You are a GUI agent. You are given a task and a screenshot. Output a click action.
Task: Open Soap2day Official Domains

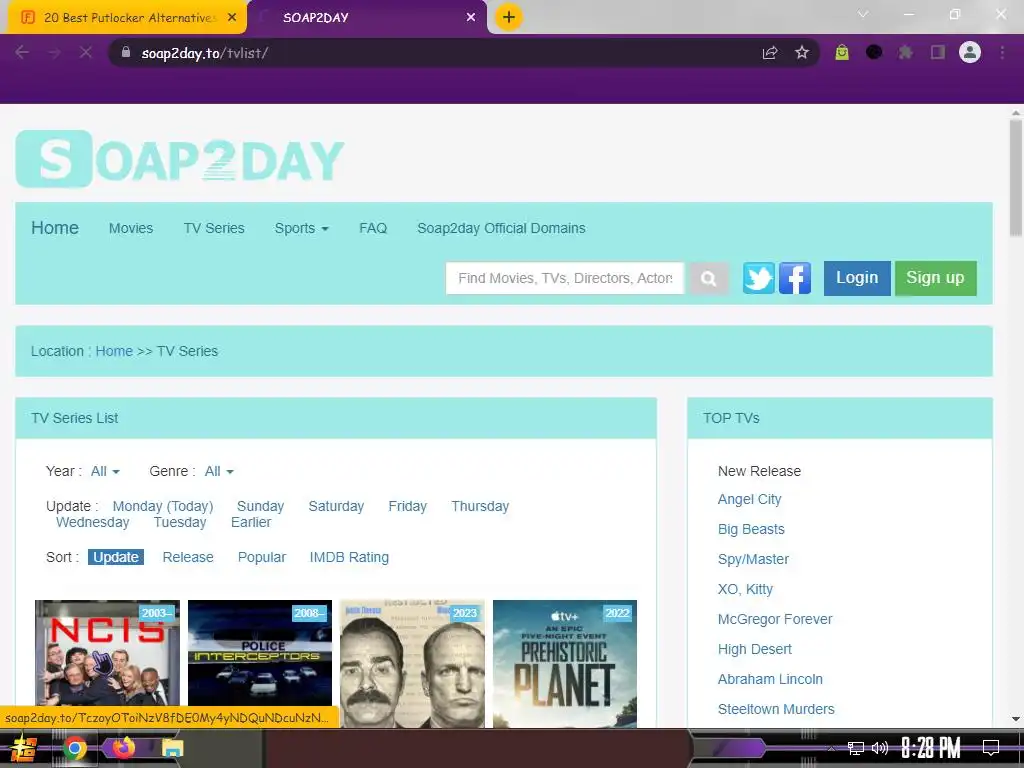pos(501,228)
